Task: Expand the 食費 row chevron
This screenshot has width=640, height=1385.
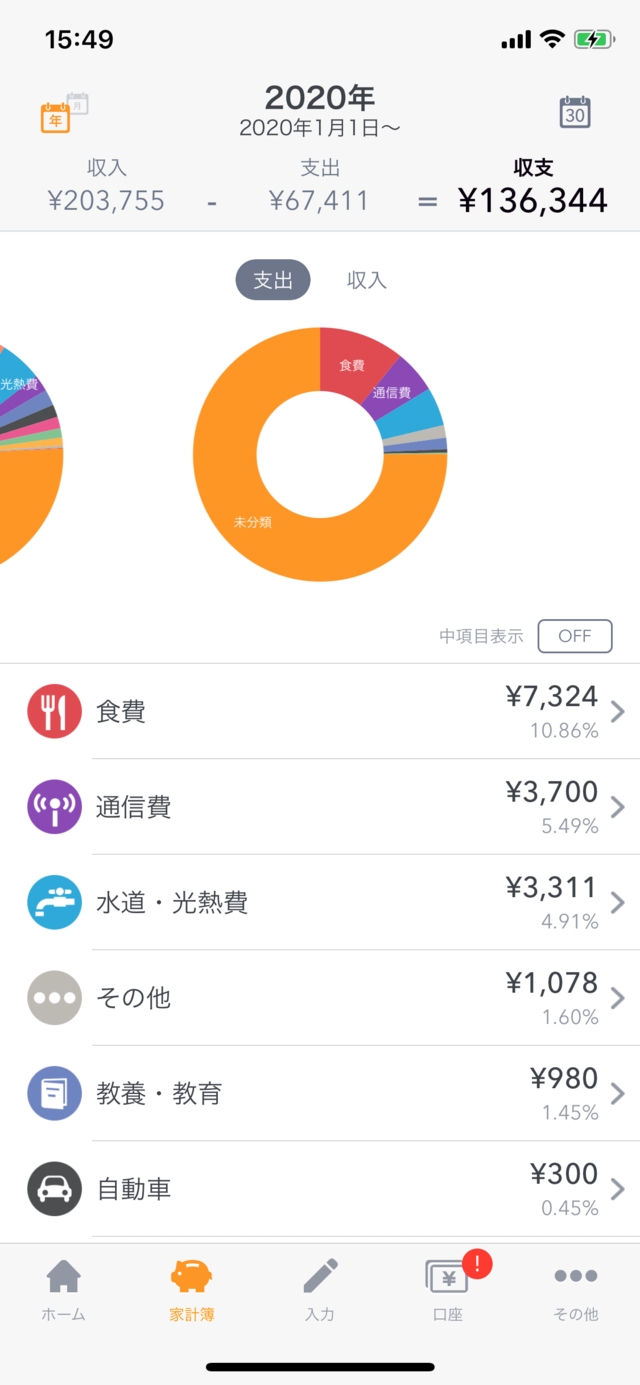Action: pos(618,711)
